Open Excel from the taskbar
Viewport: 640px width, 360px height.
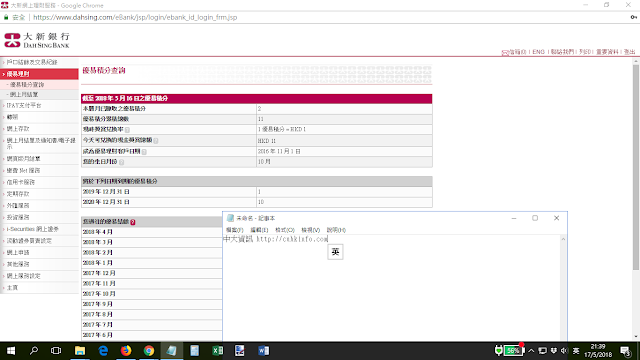[x=217, y=351]
